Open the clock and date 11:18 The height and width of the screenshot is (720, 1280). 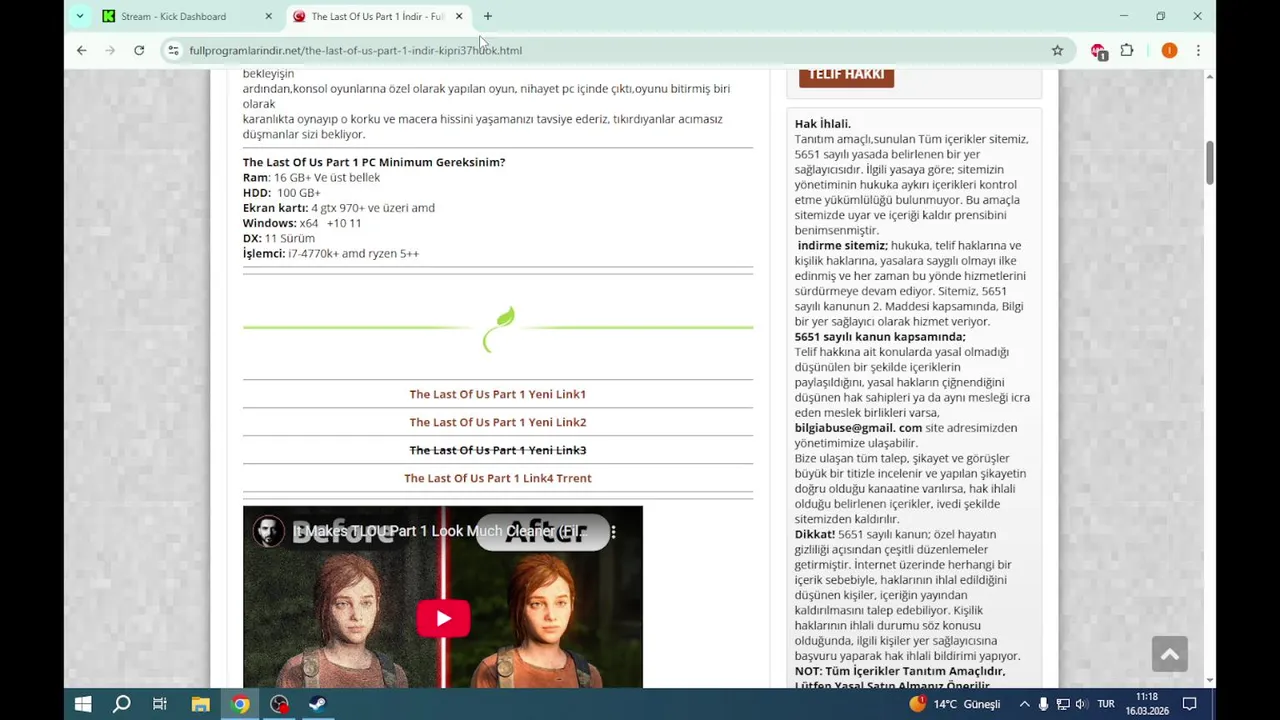tap(1147, 704)
